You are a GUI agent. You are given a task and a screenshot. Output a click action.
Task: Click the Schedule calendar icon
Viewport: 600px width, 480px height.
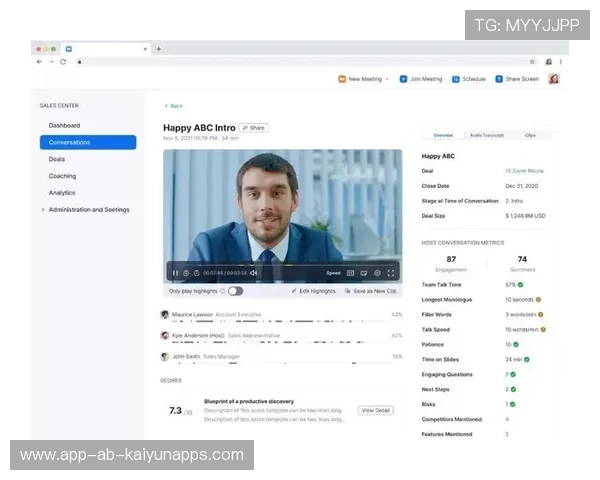pyautogui.click(x=455, y=79)
